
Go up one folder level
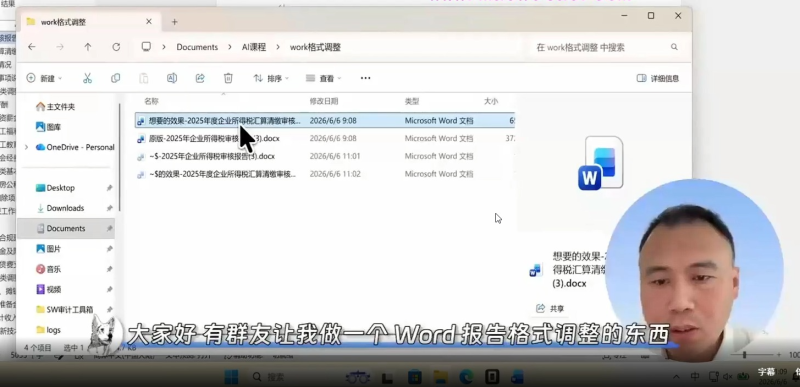point(88,47)
